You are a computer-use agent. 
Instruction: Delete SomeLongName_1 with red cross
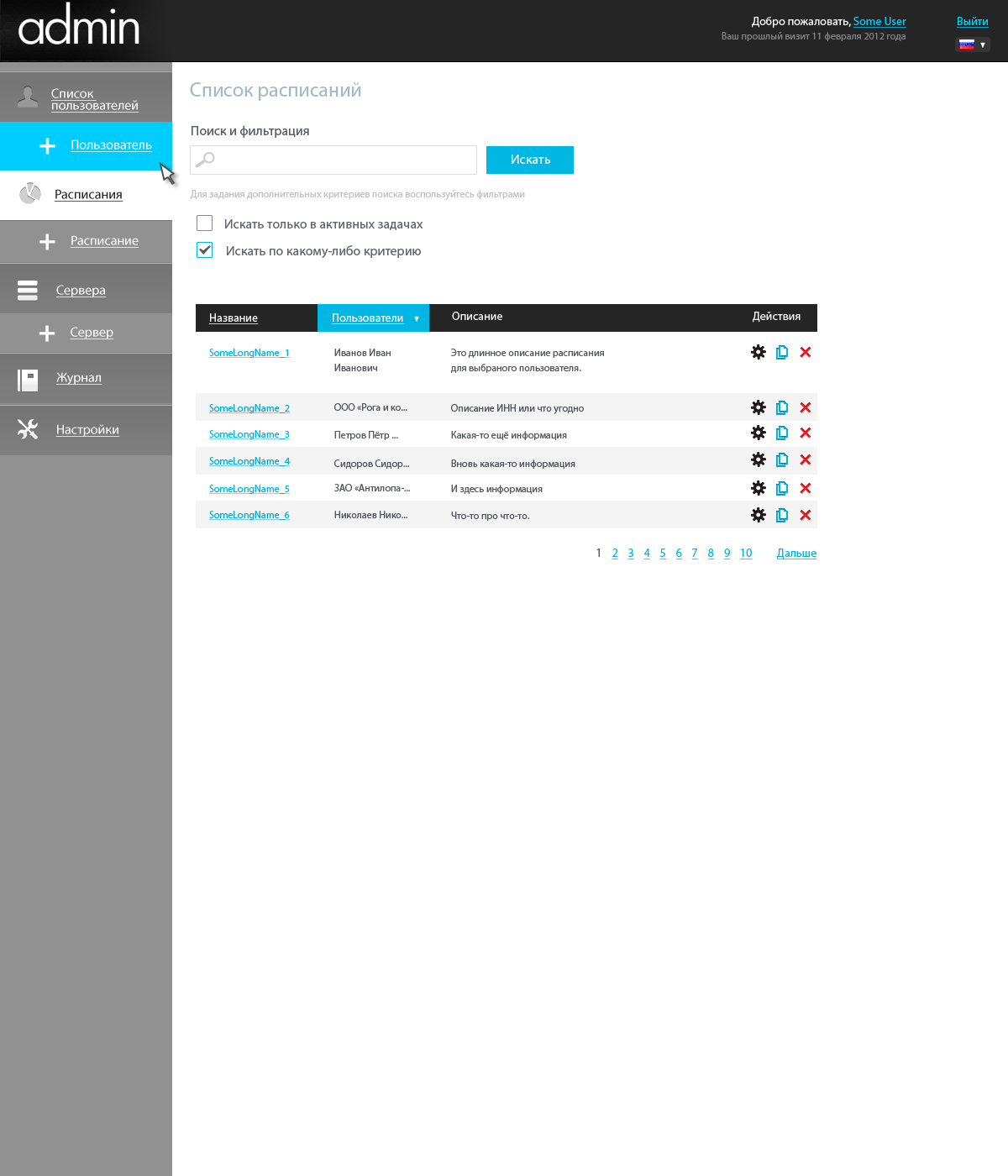point(806,352)
